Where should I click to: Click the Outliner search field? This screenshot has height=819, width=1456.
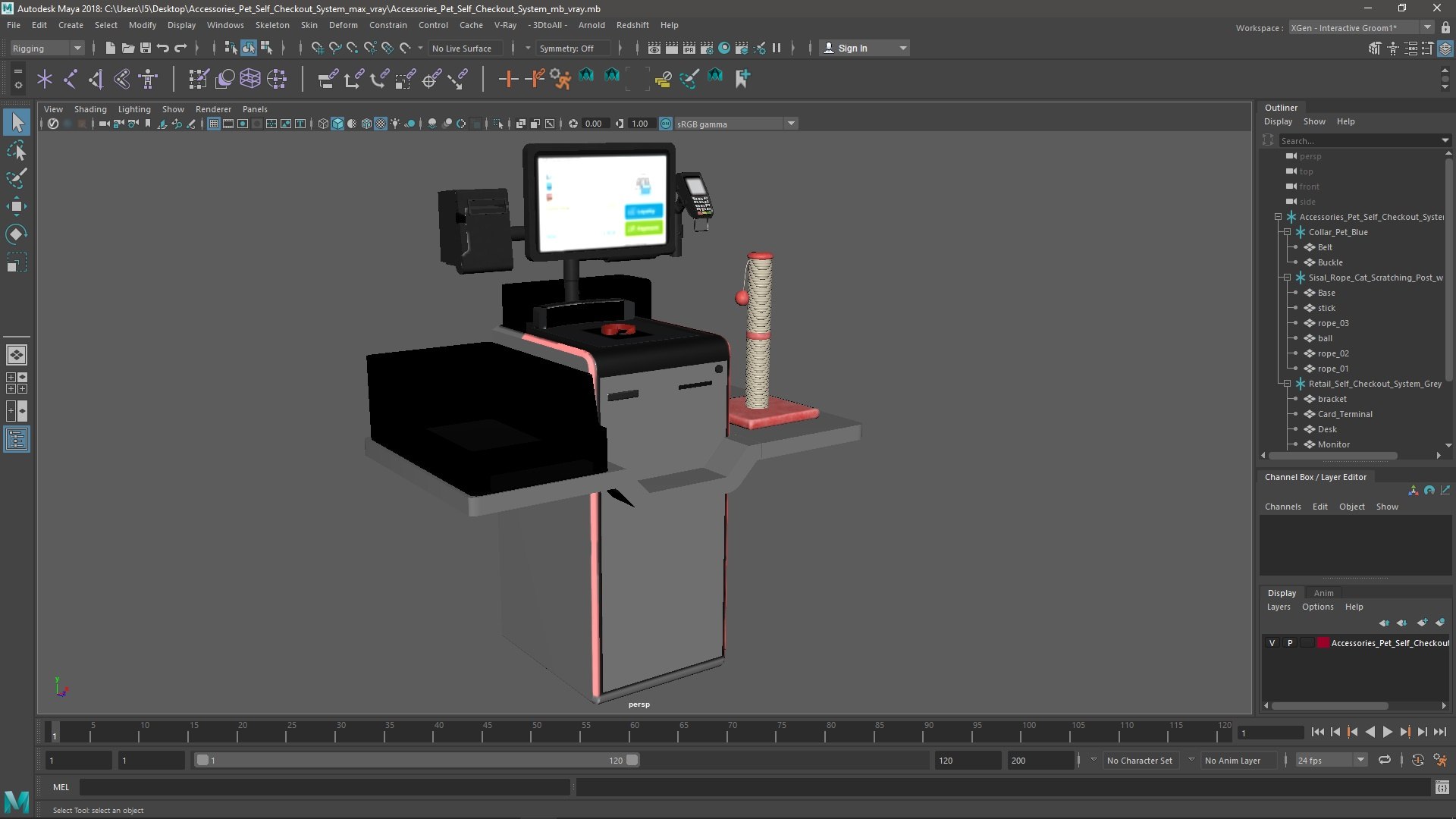(x=1363, y=140)
